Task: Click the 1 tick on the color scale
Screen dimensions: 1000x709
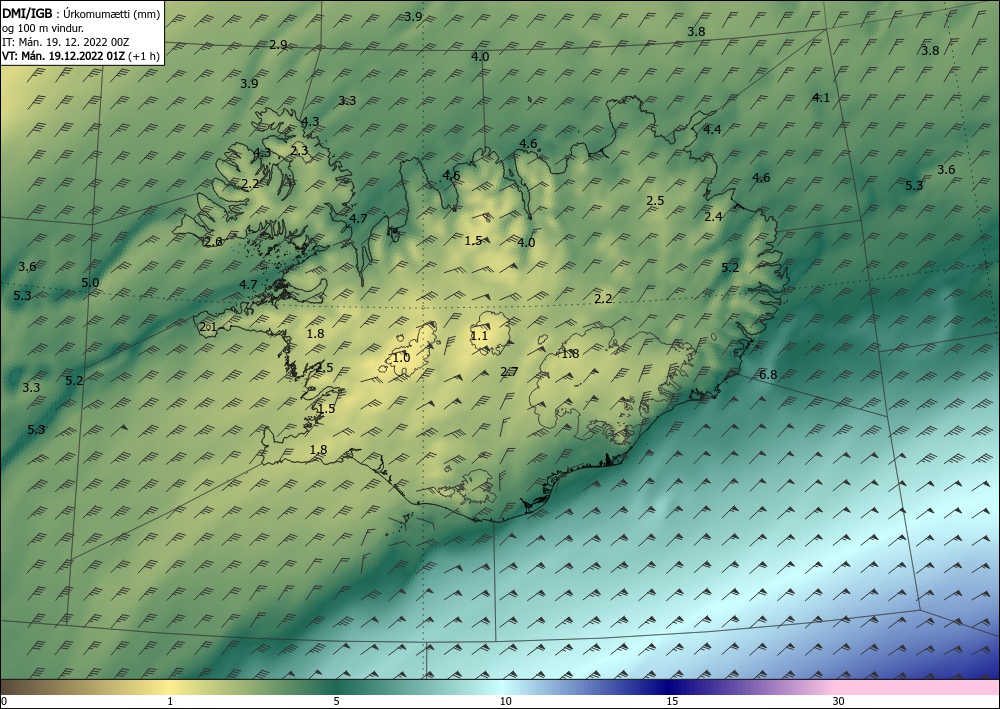Action: [x=170, y=701]
